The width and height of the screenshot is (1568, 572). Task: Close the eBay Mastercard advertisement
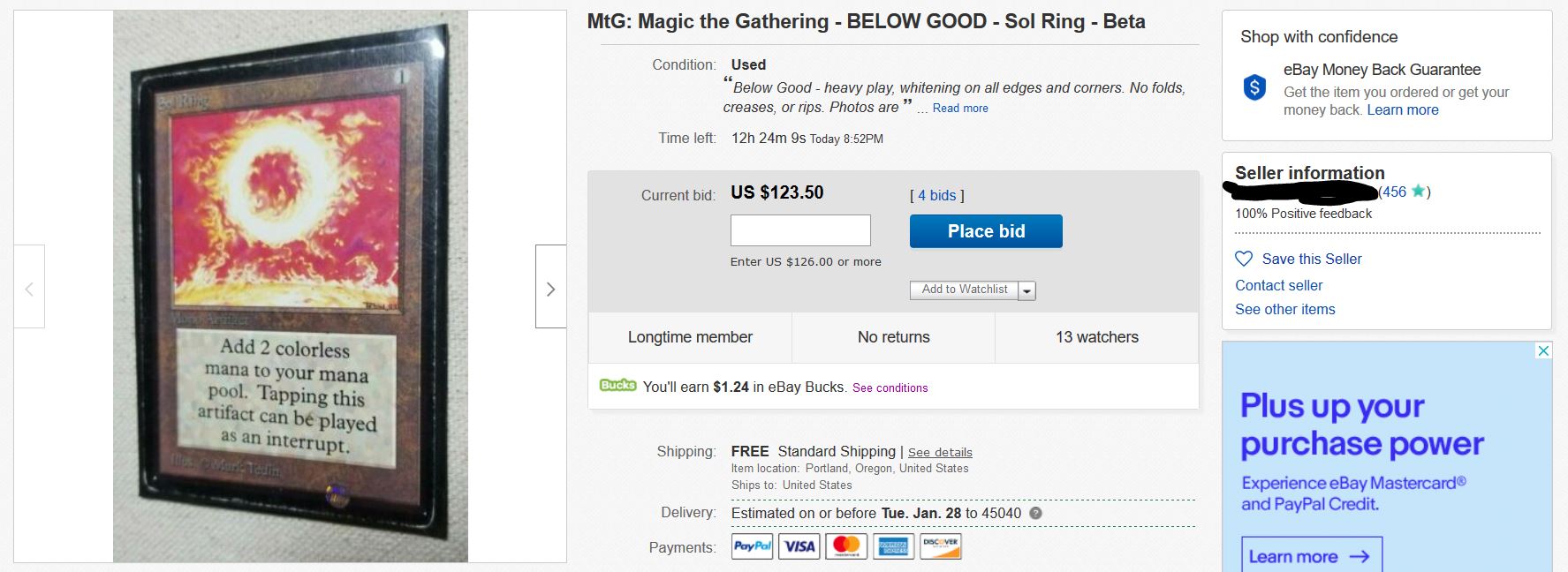click(x=1543, y=350)
